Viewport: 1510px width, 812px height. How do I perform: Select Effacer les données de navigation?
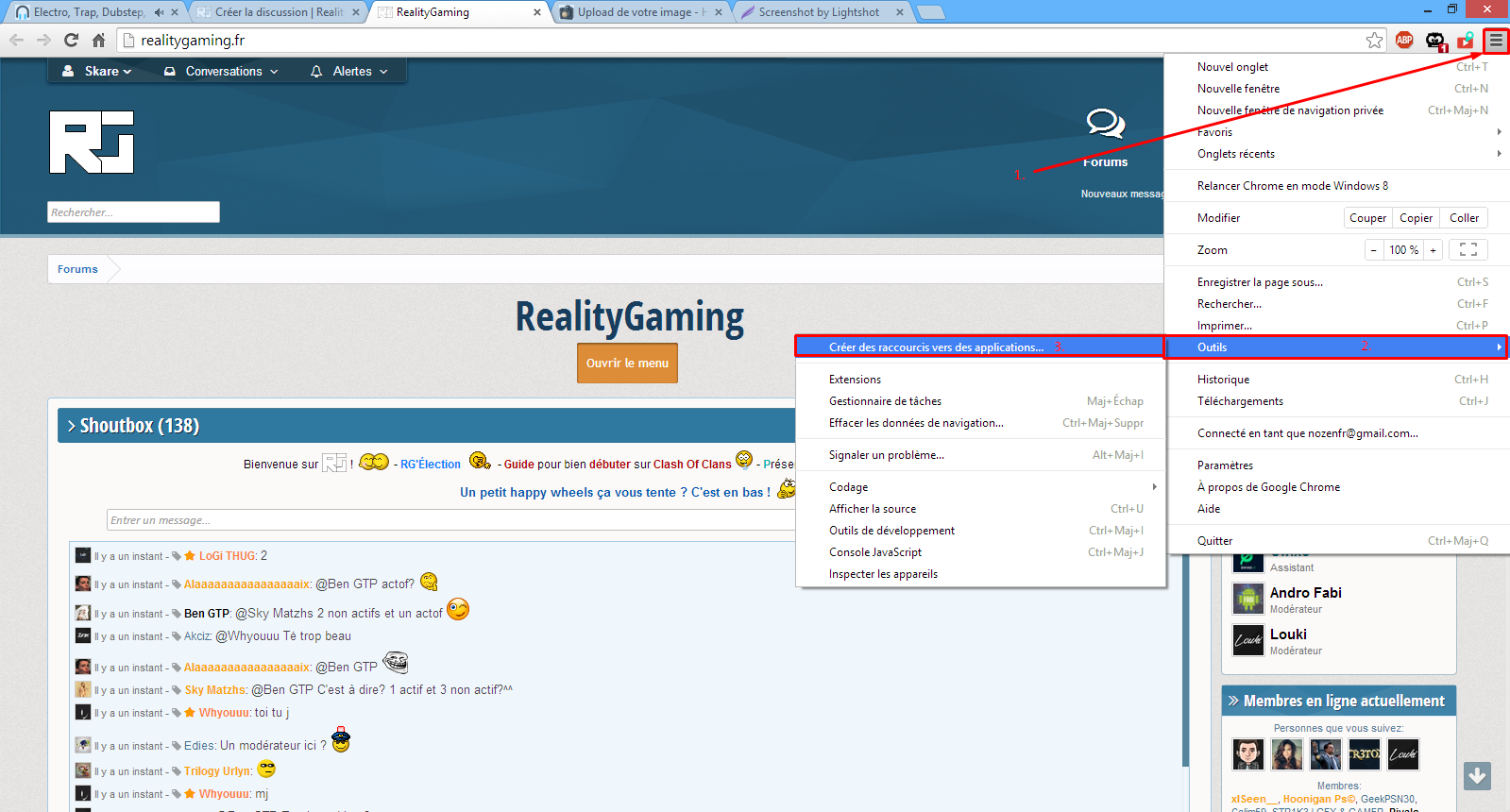(x=980, y=423)
